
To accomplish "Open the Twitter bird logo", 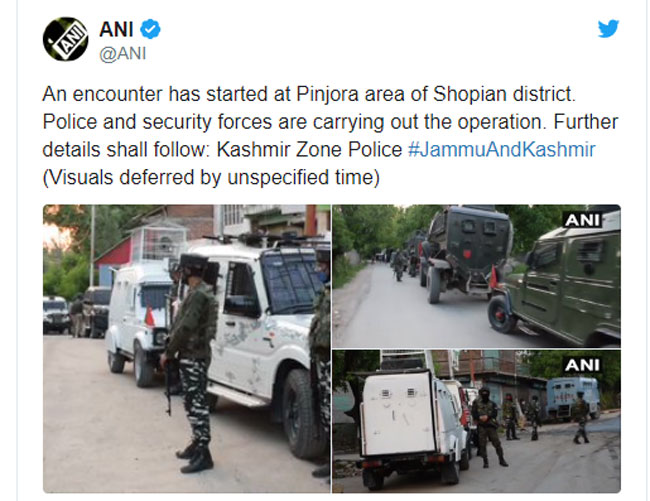I will (x=608, y=29).
